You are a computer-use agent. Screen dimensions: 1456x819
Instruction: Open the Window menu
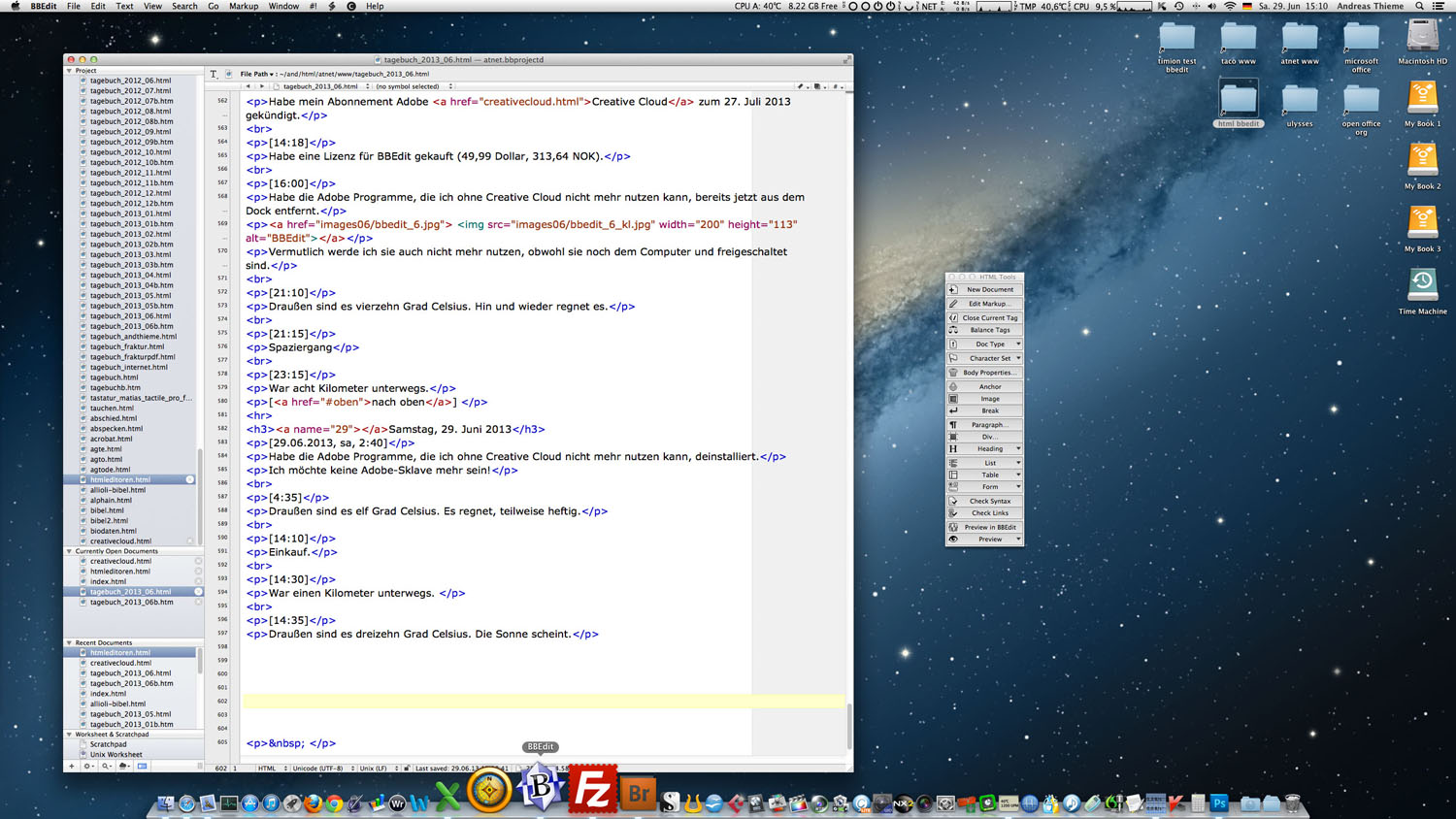point(283,6)
